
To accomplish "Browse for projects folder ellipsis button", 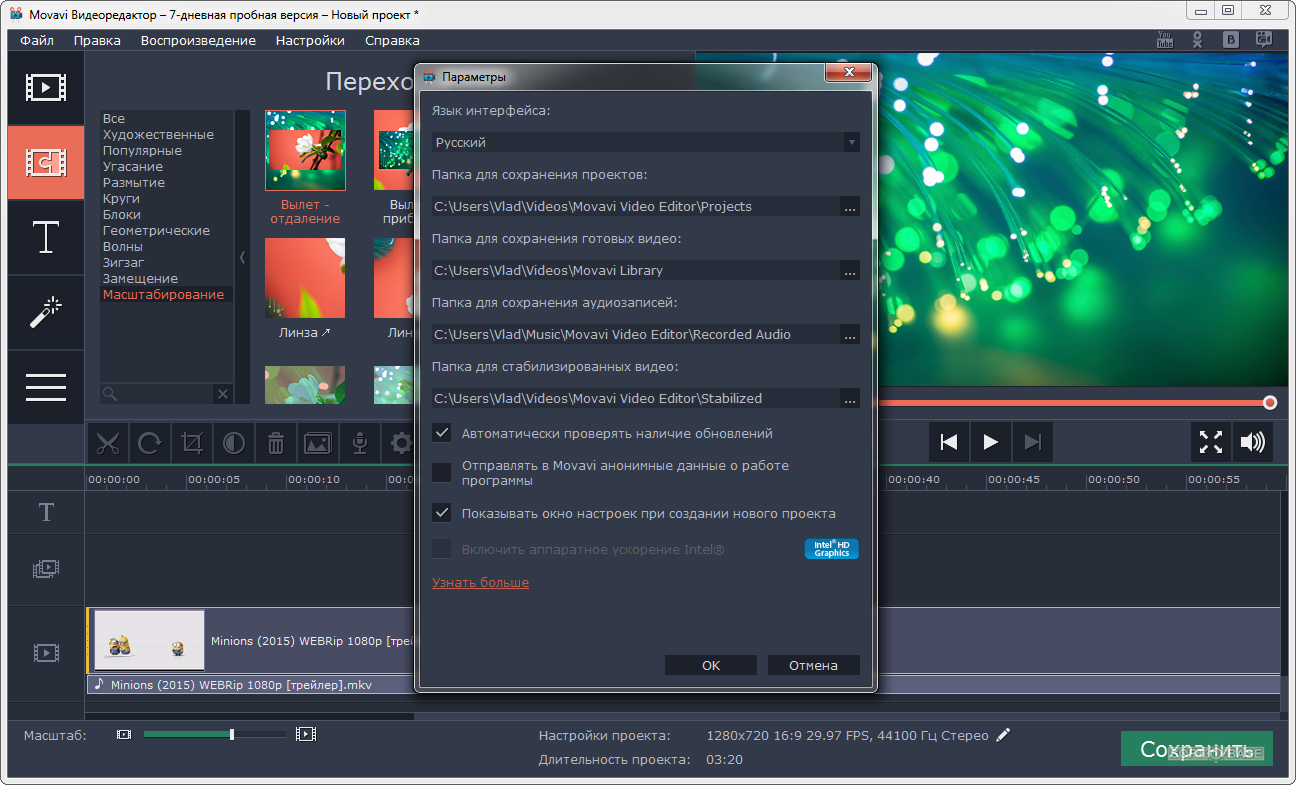I will (850, 206).
